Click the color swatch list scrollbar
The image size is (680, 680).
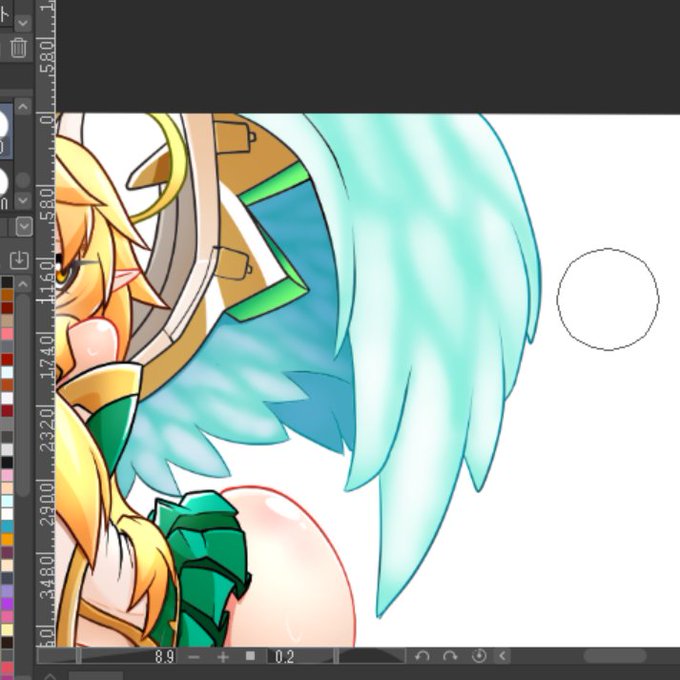[23, 395]
